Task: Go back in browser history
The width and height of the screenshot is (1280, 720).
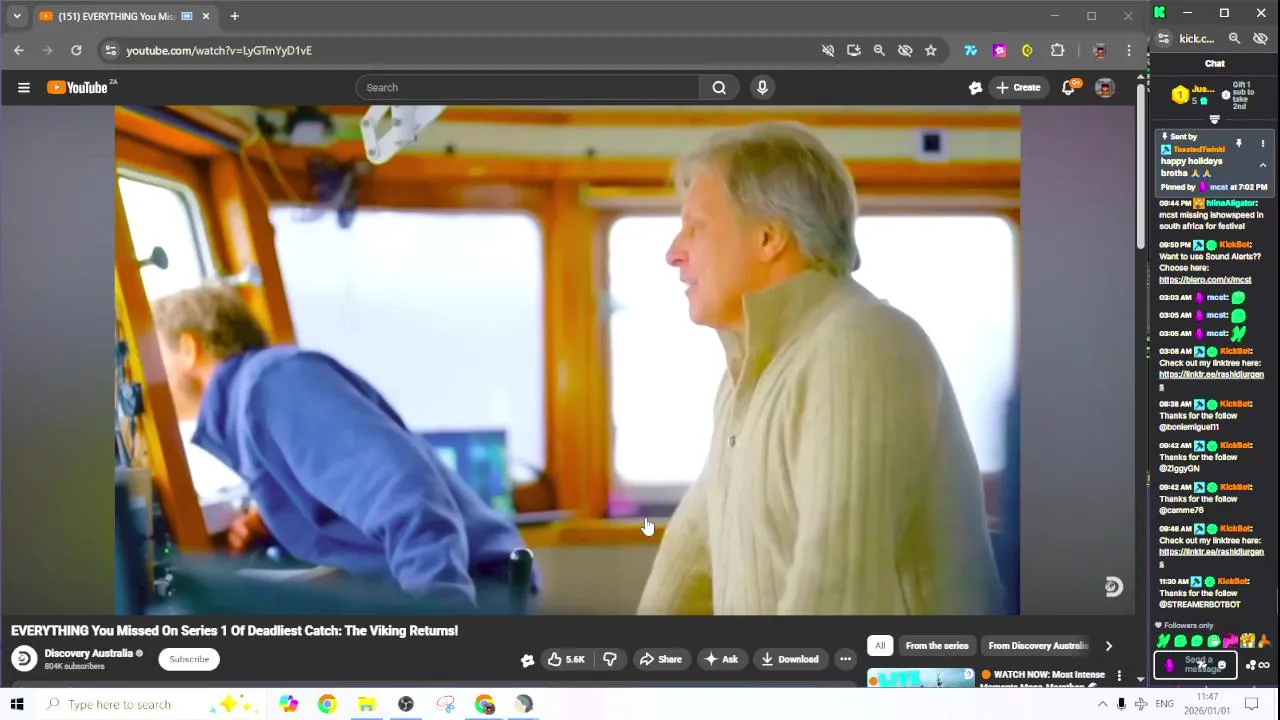Action: [19, 50]
